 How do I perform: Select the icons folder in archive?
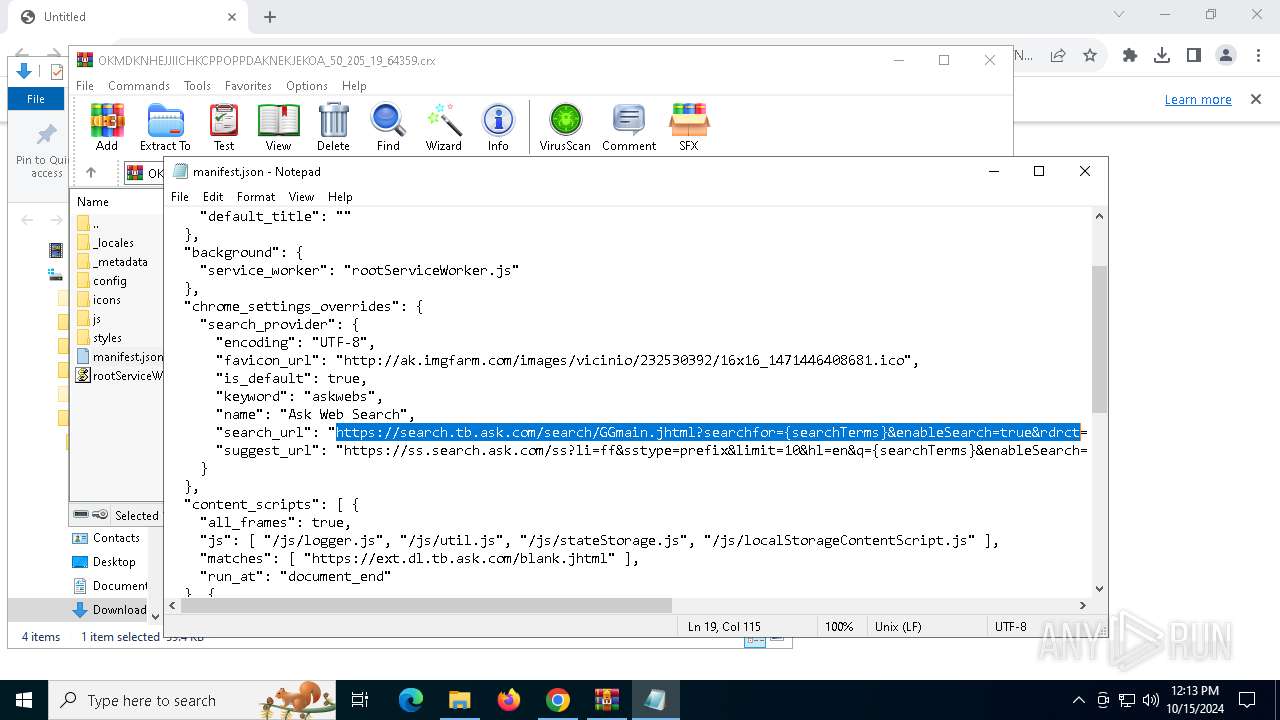pos(107,300)
